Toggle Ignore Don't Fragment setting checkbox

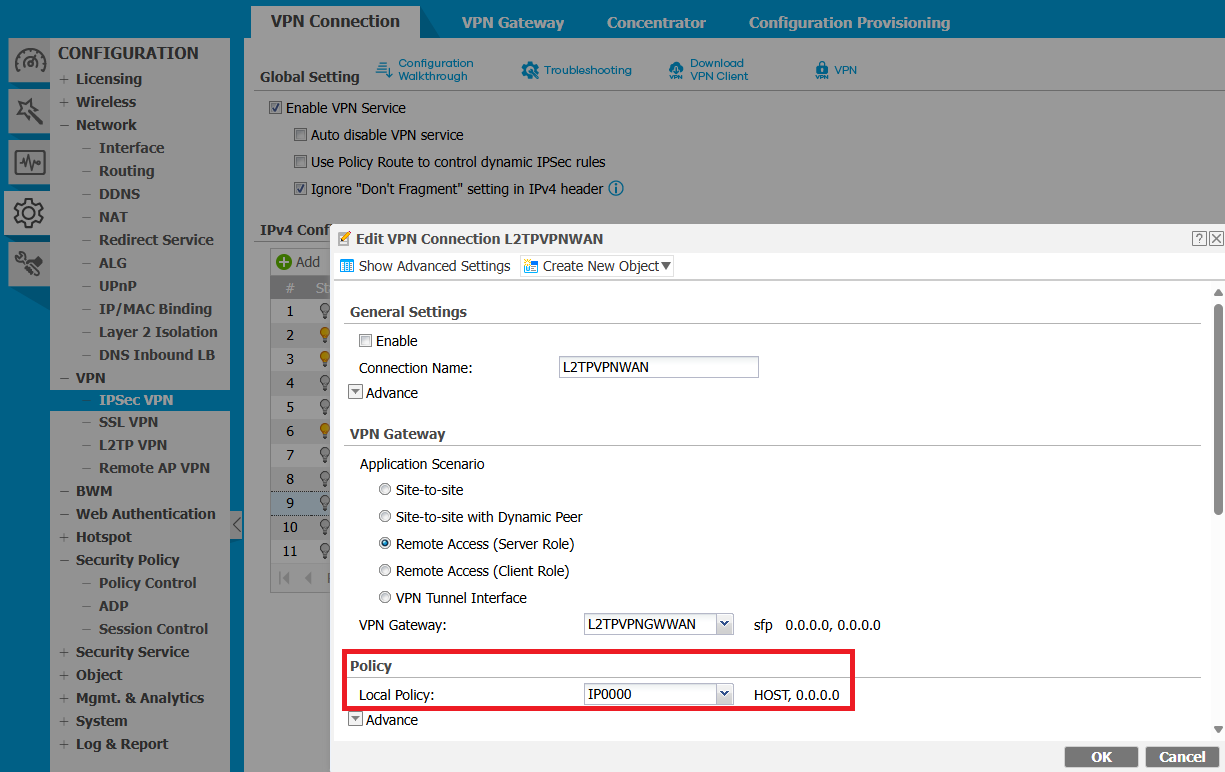301,189
